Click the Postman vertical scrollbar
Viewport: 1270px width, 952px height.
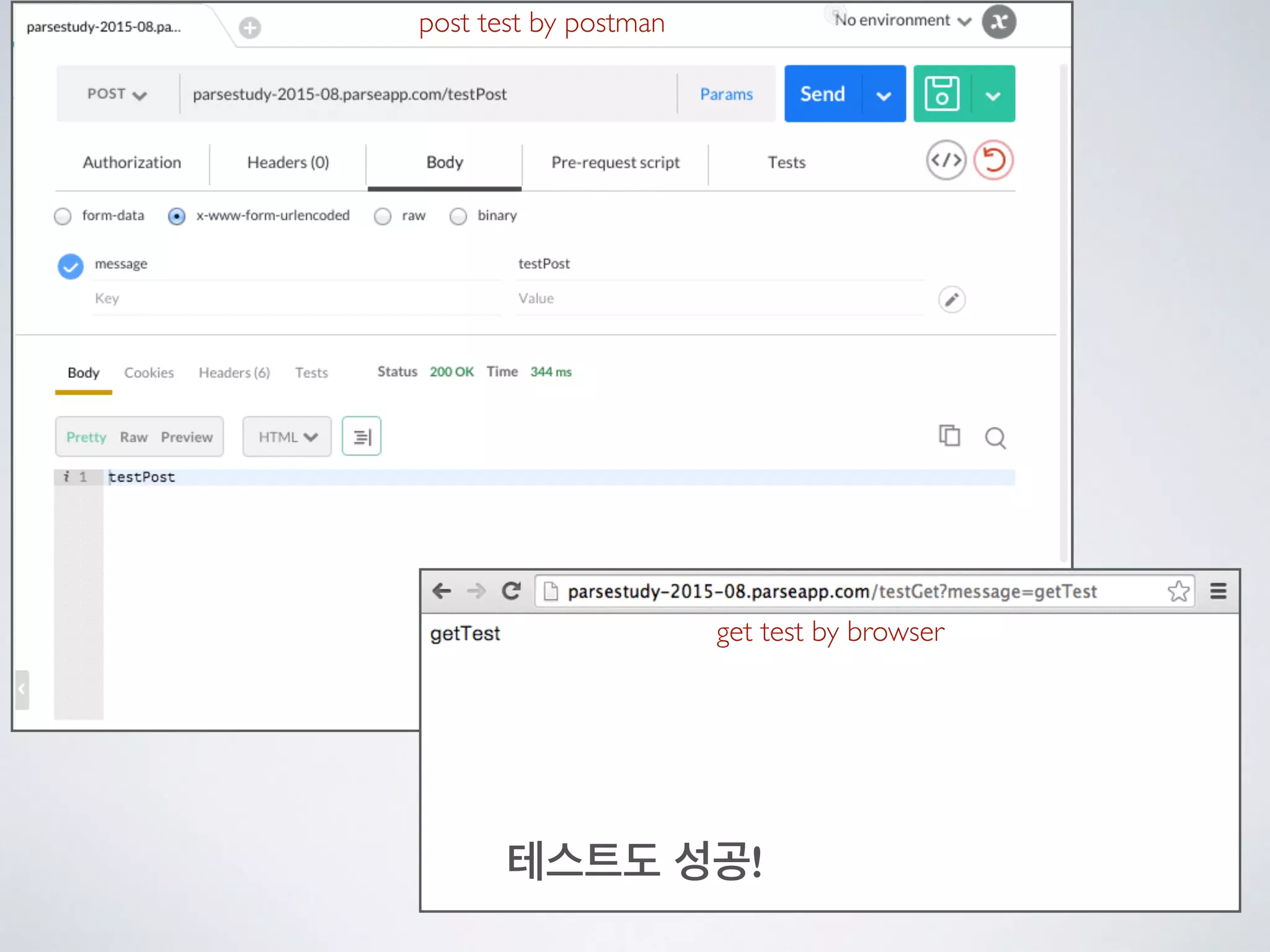(1065, 313)
